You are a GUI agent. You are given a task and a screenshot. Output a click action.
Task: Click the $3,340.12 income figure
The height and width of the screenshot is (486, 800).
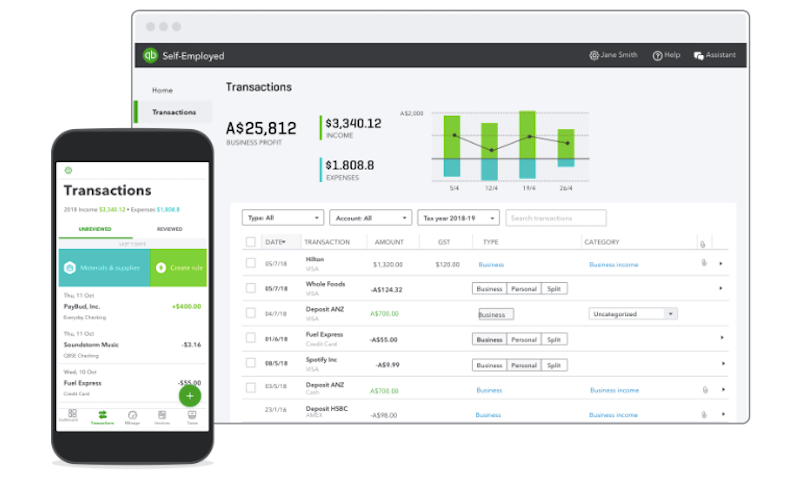354,123
